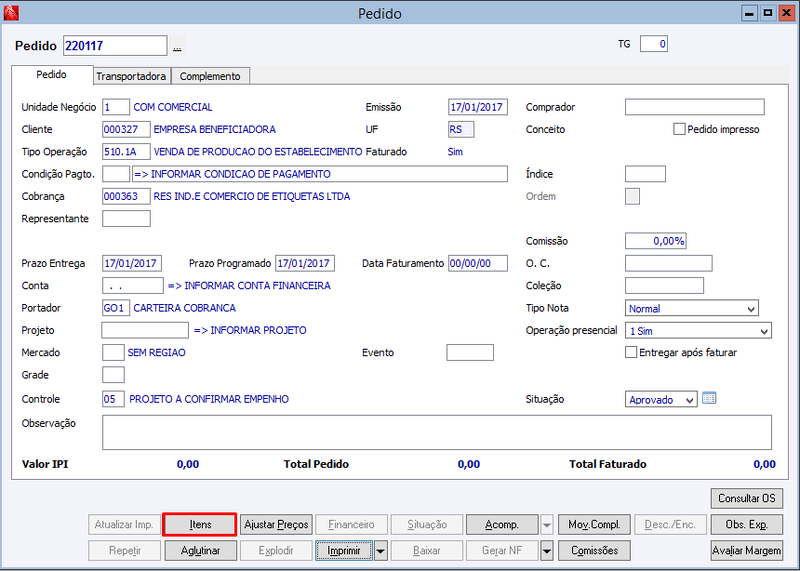Click Avaliar Margem button
Image resolution: width=800 pixels, height=571 pixels.
click(746, 551)
